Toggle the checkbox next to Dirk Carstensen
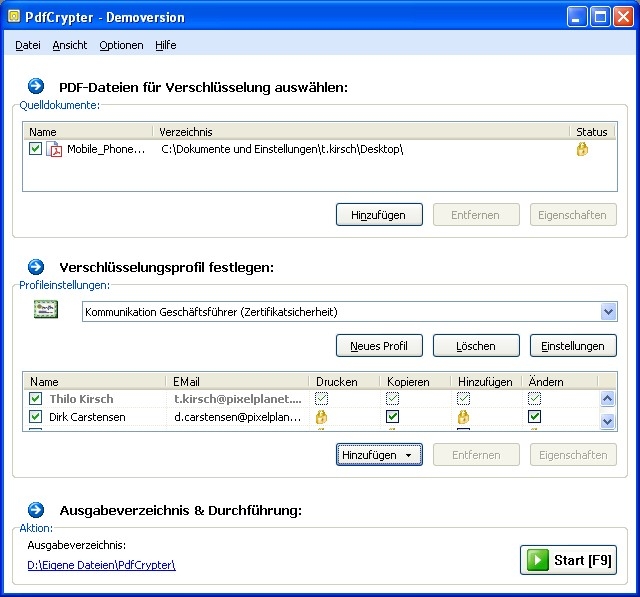This screenshot has width=640, height=597. click(36, 417)
